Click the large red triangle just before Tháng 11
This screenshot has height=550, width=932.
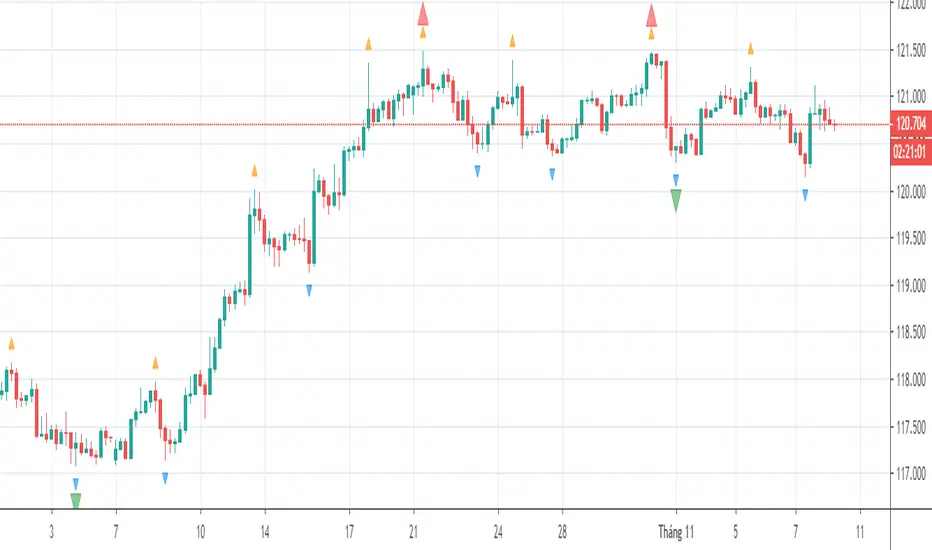pyautogui.click(x=651, y=14)
